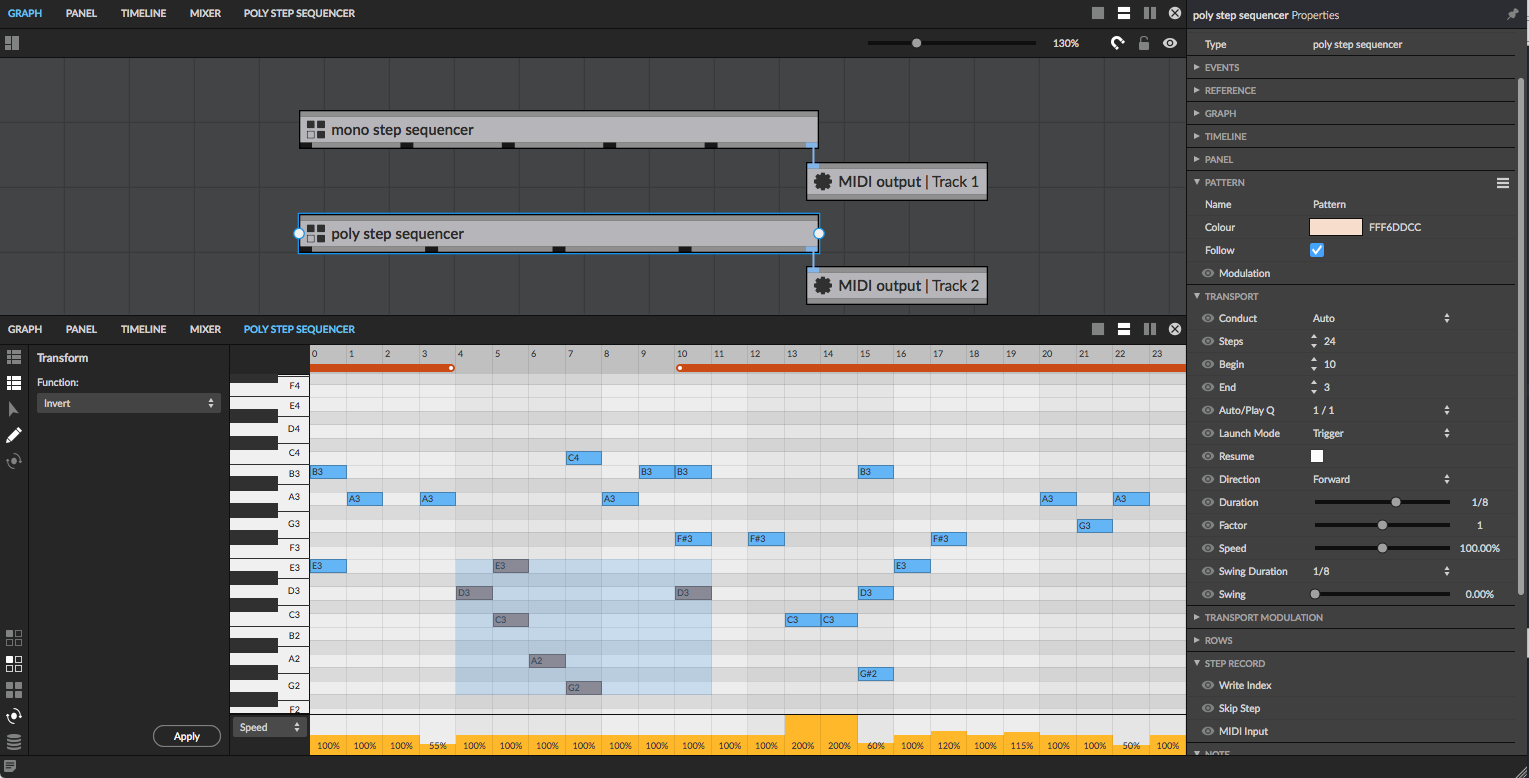Toggle the eye icon beside MIDI Input
This screenshot has height=778, width=1529.
pos(1208,731)
